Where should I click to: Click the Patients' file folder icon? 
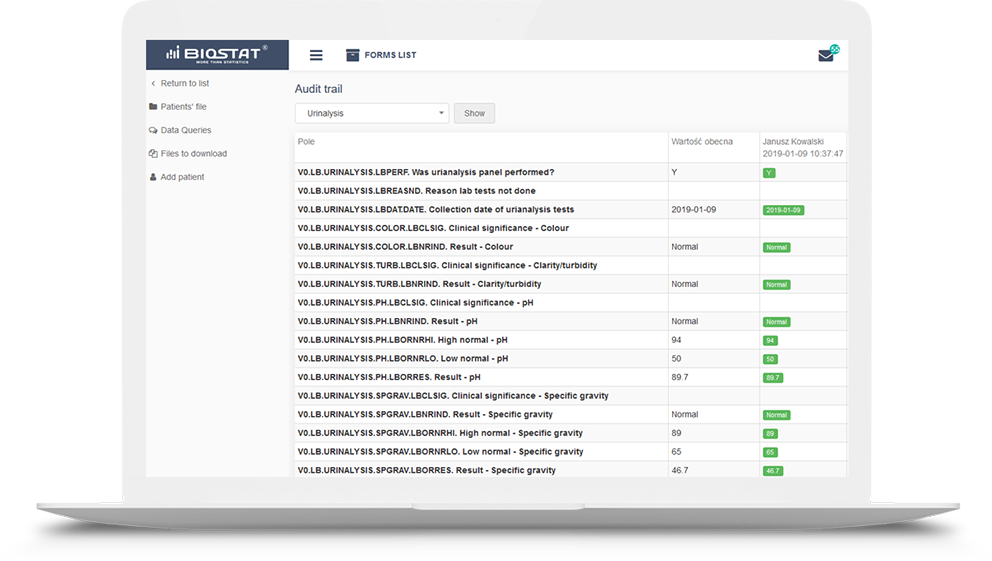coord(153,107)
